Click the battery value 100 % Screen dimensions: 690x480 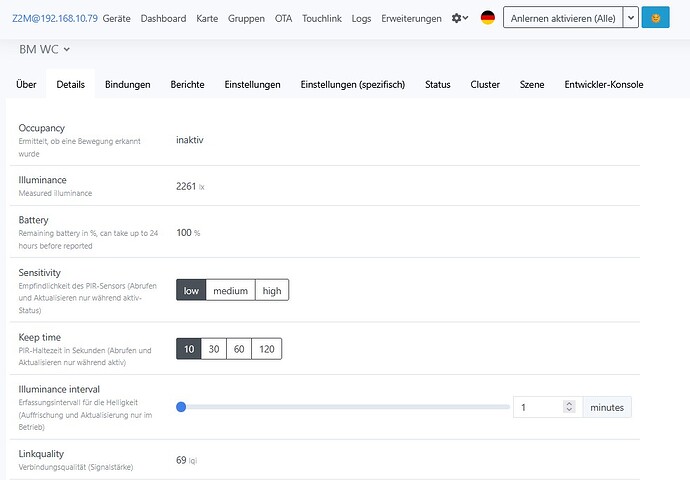(188, 232)
